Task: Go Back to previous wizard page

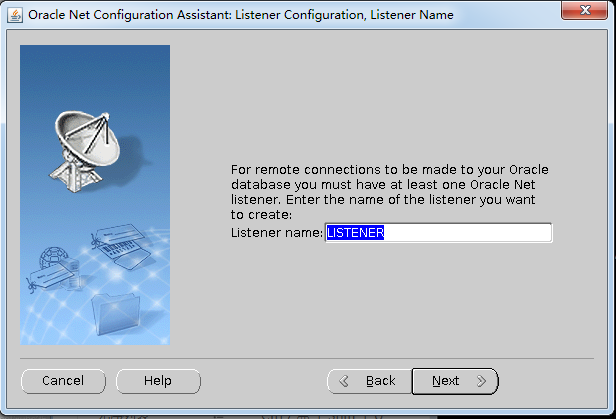Action: pos(370,381)
